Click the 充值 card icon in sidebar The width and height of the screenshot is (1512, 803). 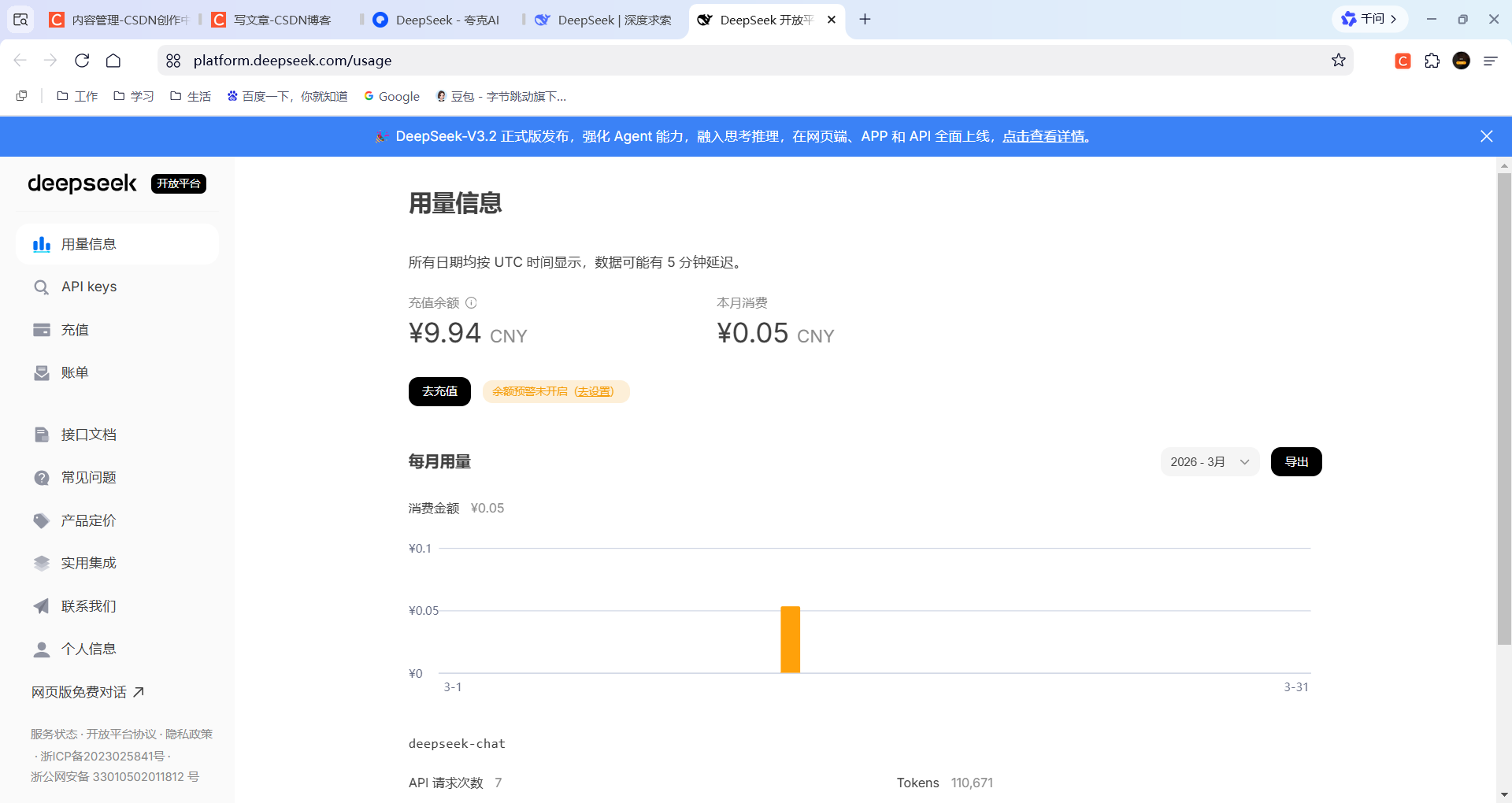(x=41, y=330)
